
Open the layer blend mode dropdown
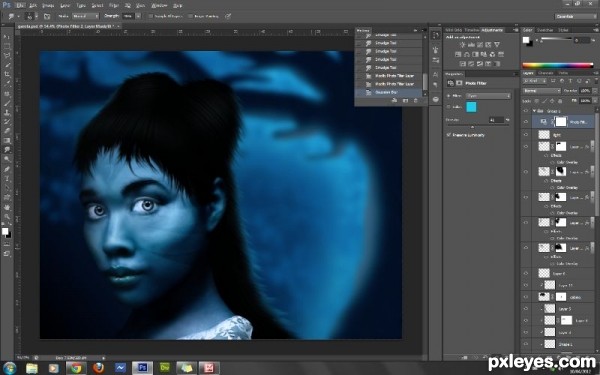pyautogui.click(x=541, y=91)
